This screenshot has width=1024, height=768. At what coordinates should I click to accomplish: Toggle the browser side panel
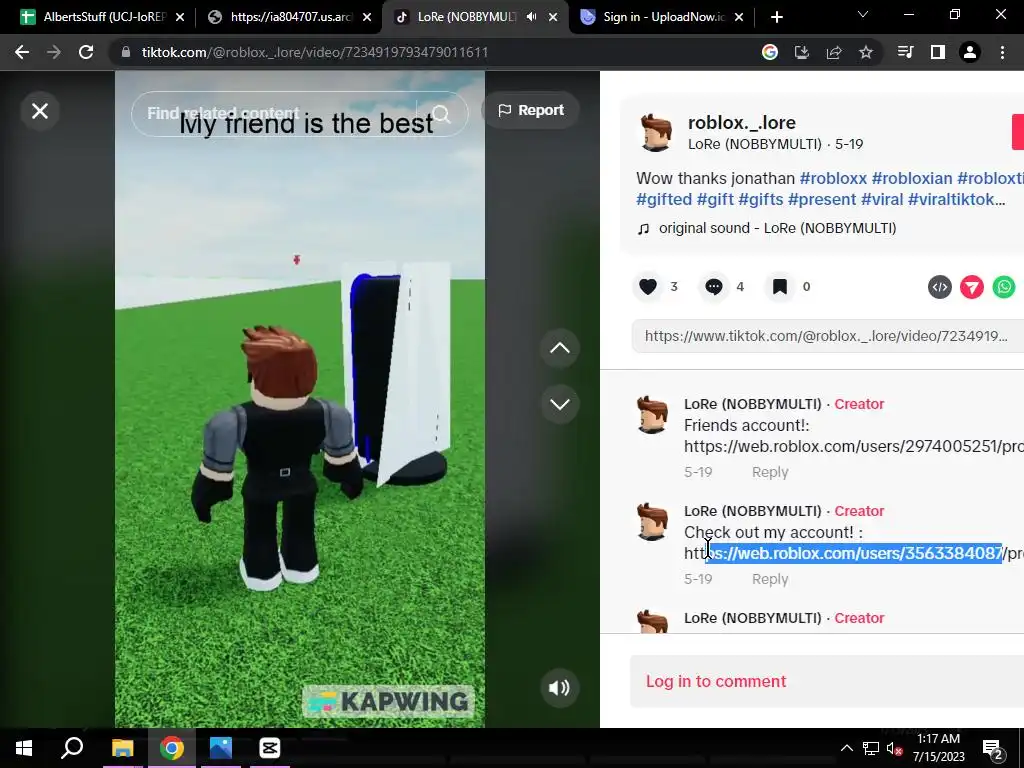click(938, 52)
